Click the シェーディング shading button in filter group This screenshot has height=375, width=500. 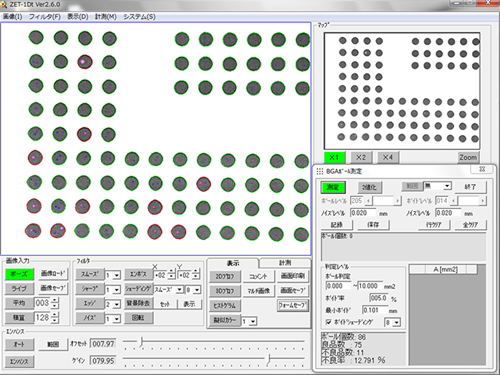pos(138,289)
